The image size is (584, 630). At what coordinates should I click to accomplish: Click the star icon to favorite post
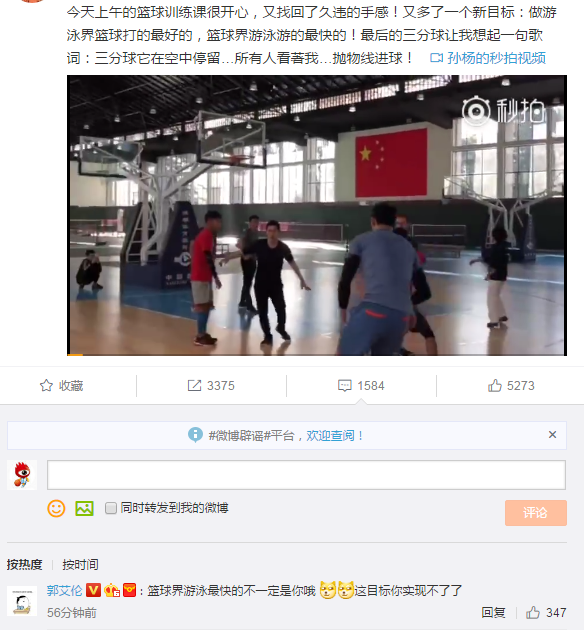pyautogui.click(x=46, y=386)
